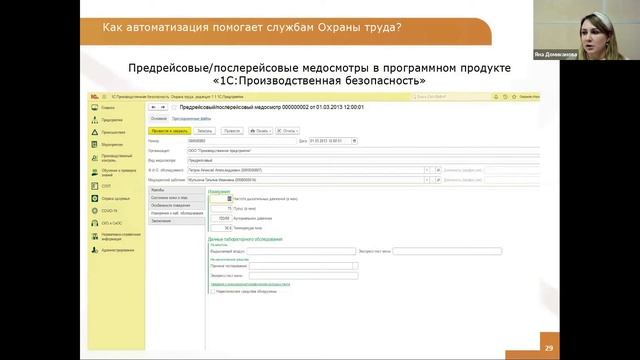Switch to the Основное tab

pyautogui.click(x=159, y=119)
